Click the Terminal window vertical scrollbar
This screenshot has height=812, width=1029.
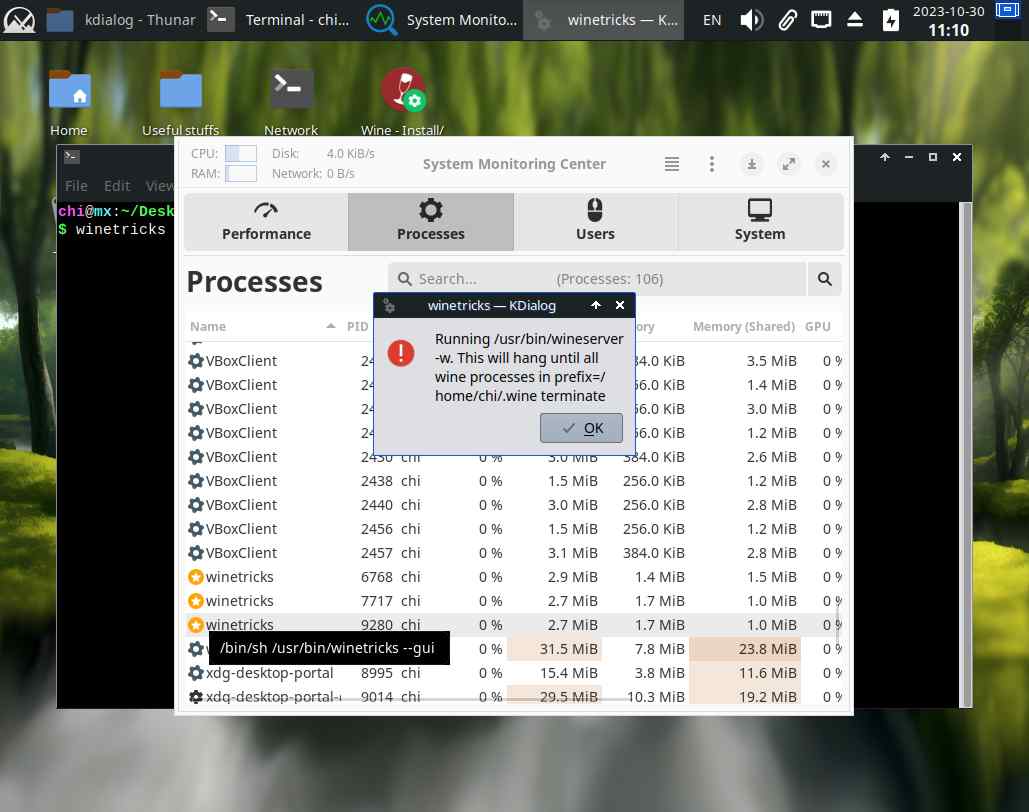(x=965, y=454)
